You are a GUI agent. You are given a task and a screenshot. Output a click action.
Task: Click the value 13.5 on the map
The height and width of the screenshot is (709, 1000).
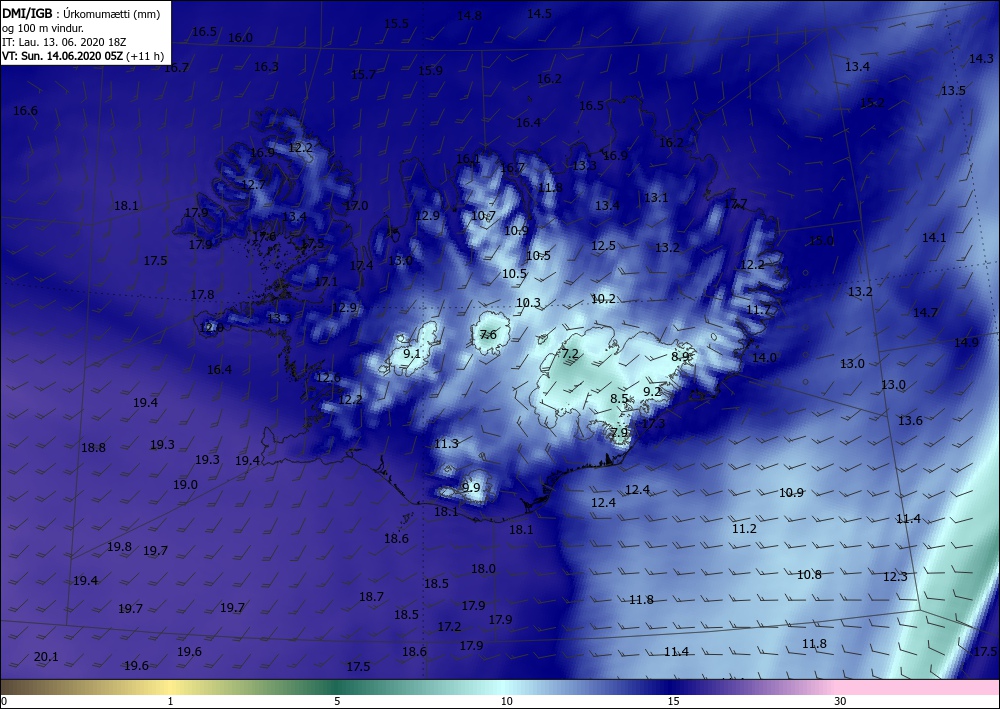point(953,91)
